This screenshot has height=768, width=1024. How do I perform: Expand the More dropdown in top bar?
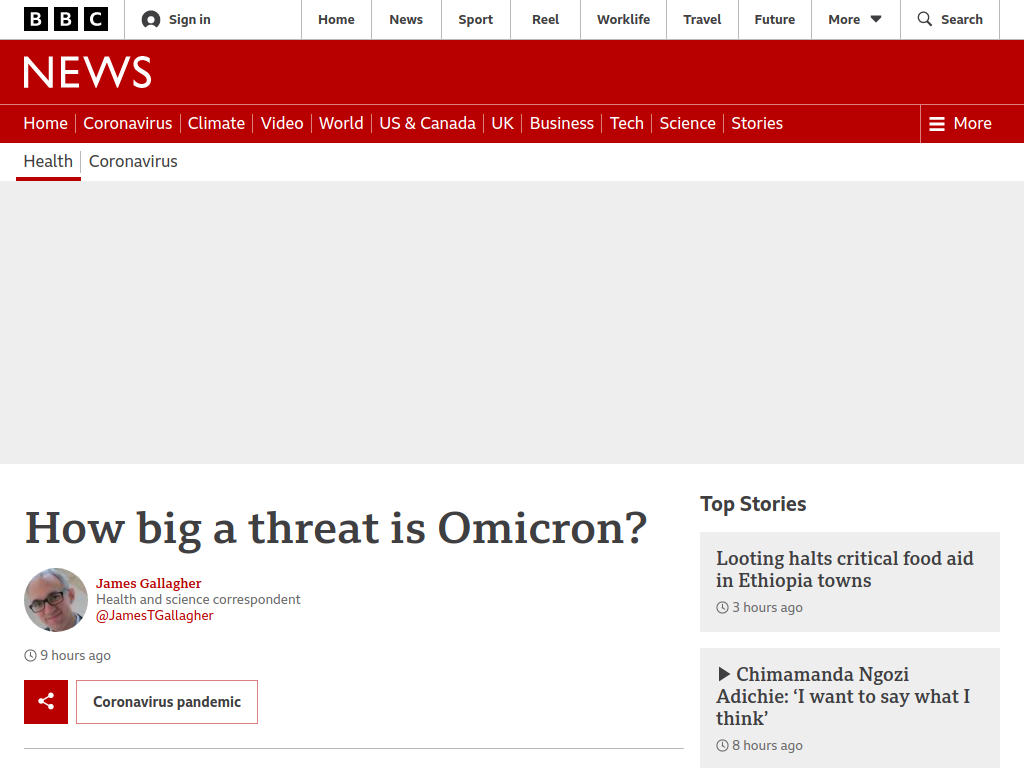point(855,20)
